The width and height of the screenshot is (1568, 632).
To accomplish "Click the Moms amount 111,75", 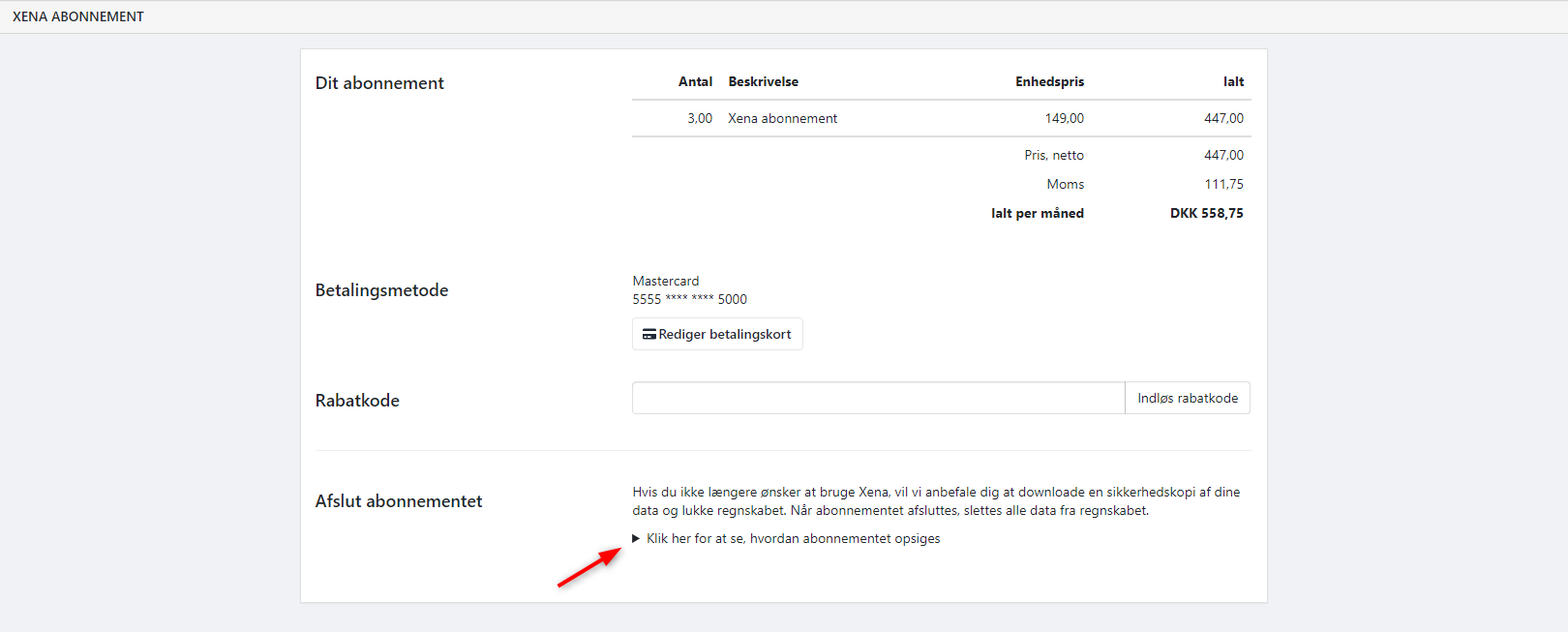I will 1223,185.
